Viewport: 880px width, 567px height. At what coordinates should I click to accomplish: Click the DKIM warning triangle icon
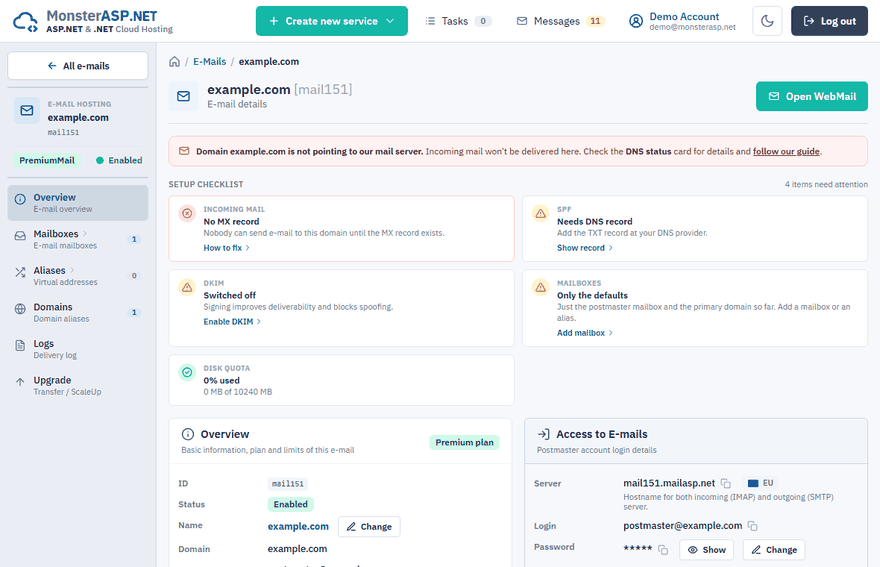(x=187, y=287)
